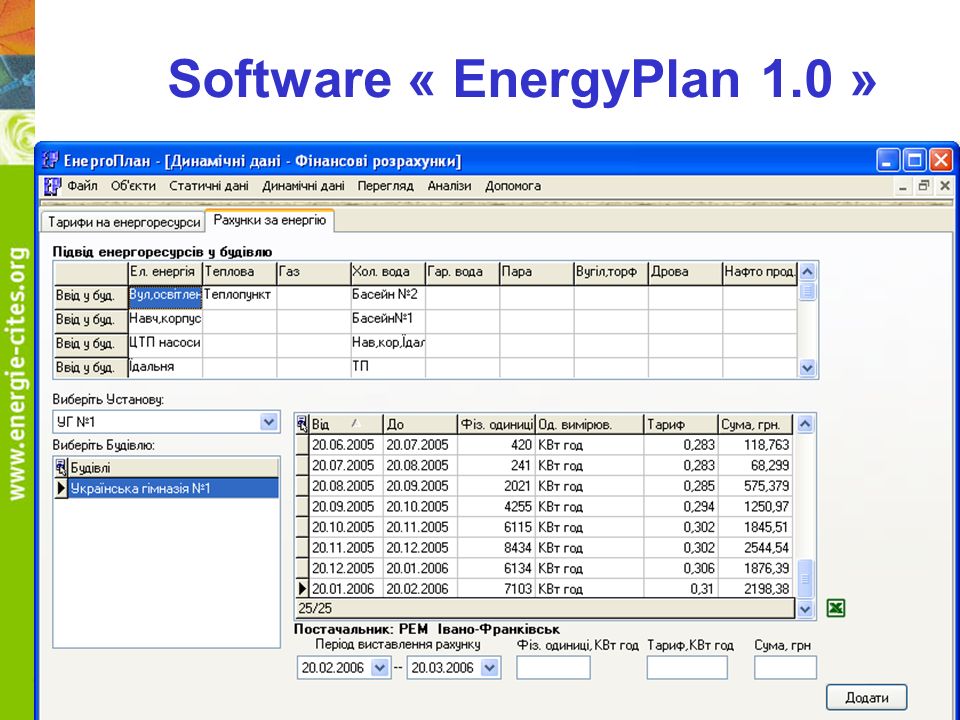Screen dimensions: 960x720
Task: Switch to Рахунки за енергію tab
Action: 269,220
